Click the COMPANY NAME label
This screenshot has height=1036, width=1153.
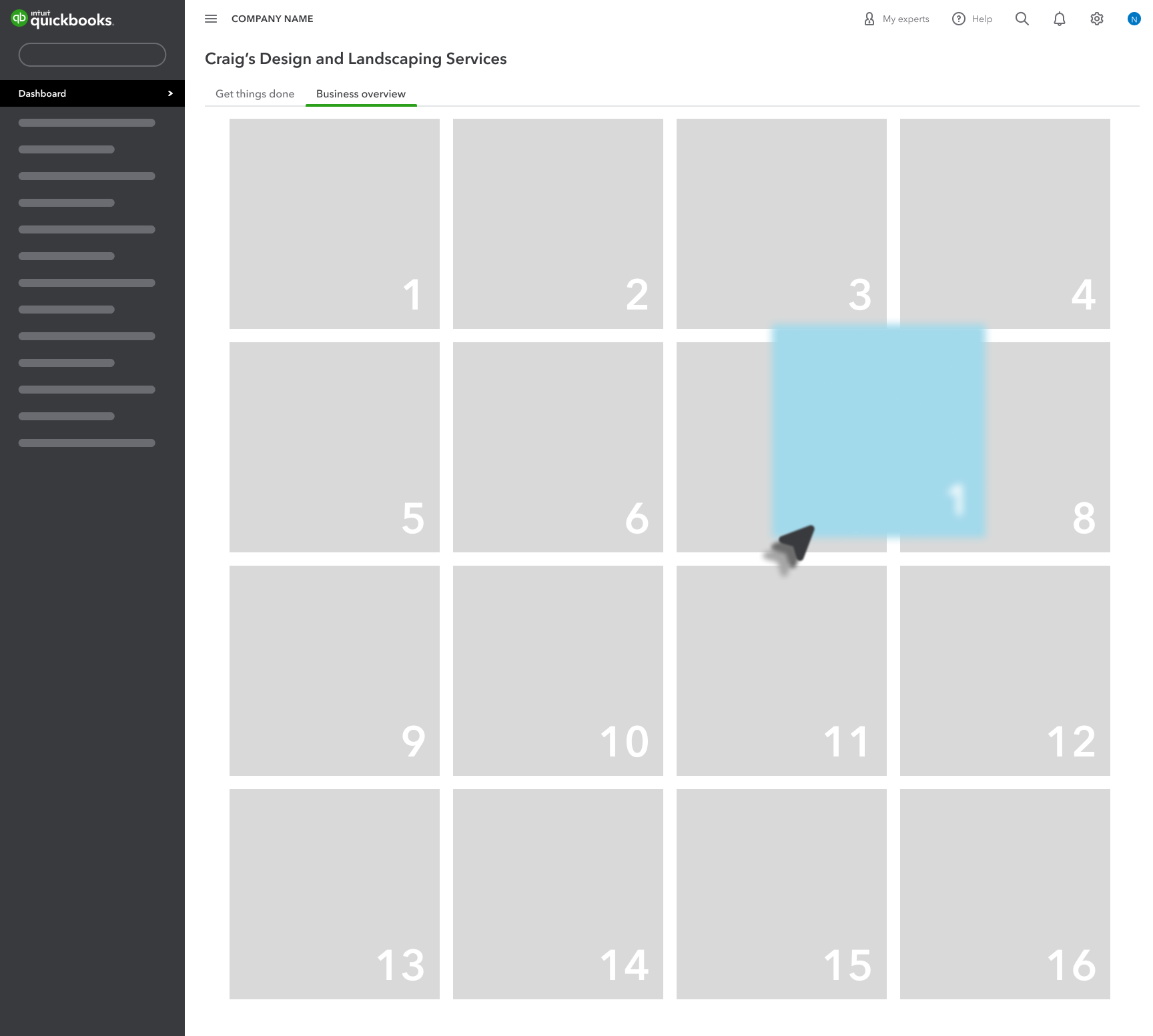click(x=272, y=19)
